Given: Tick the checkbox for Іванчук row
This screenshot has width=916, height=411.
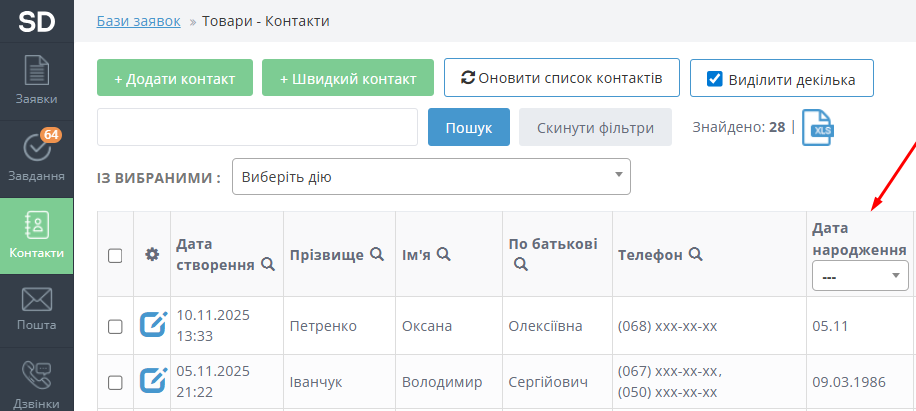Looking at the screenshot, I should (x=115, y=382).
